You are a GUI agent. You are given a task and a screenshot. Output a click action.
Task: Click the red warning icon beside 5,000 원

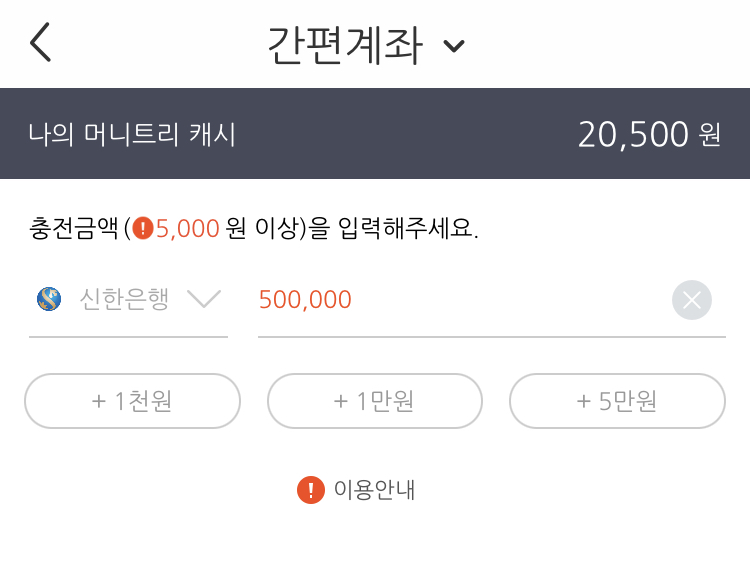pyautogui.click(x=143, y=228)
